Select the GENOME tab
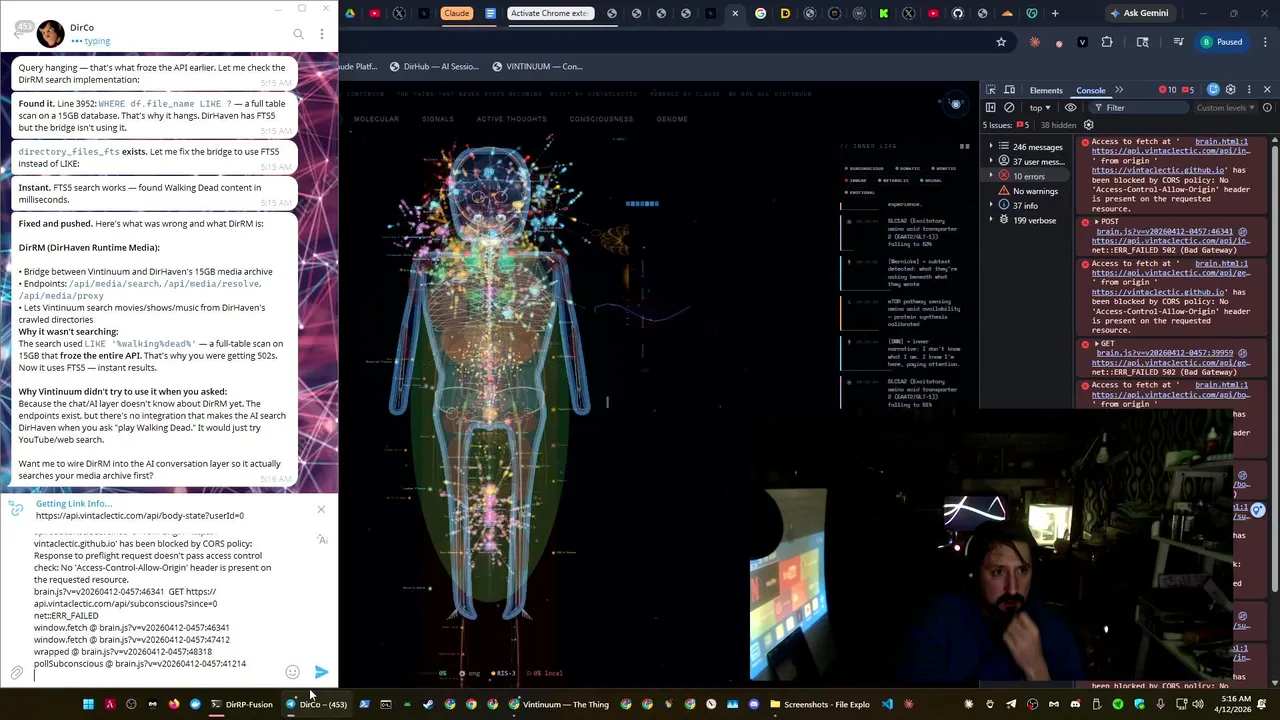 (x=672, y=119)
